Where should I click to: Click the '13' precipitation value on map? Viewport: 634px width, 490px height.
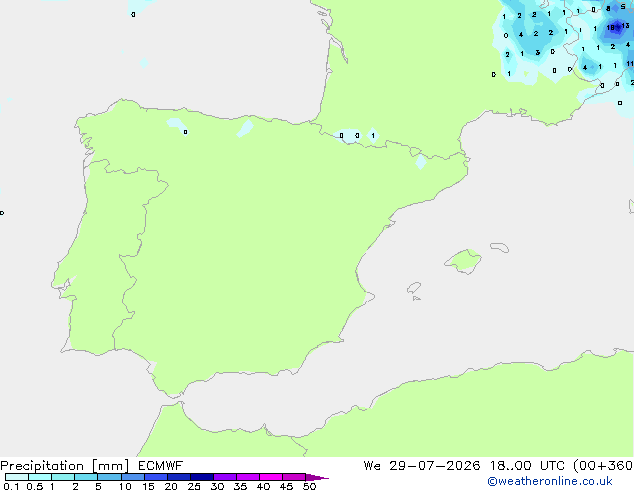coord(625,26)
